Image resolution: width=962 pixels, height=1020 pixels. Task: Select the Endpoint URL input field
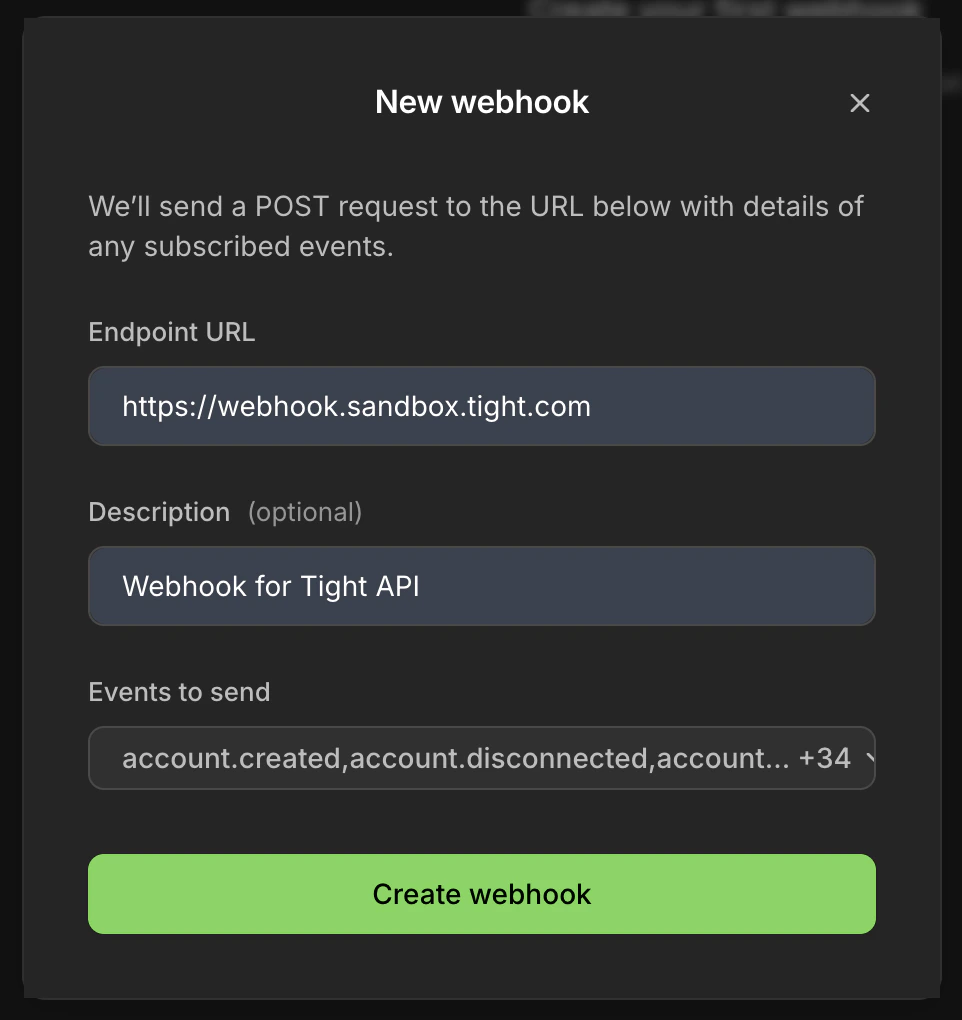pos(482,406)
